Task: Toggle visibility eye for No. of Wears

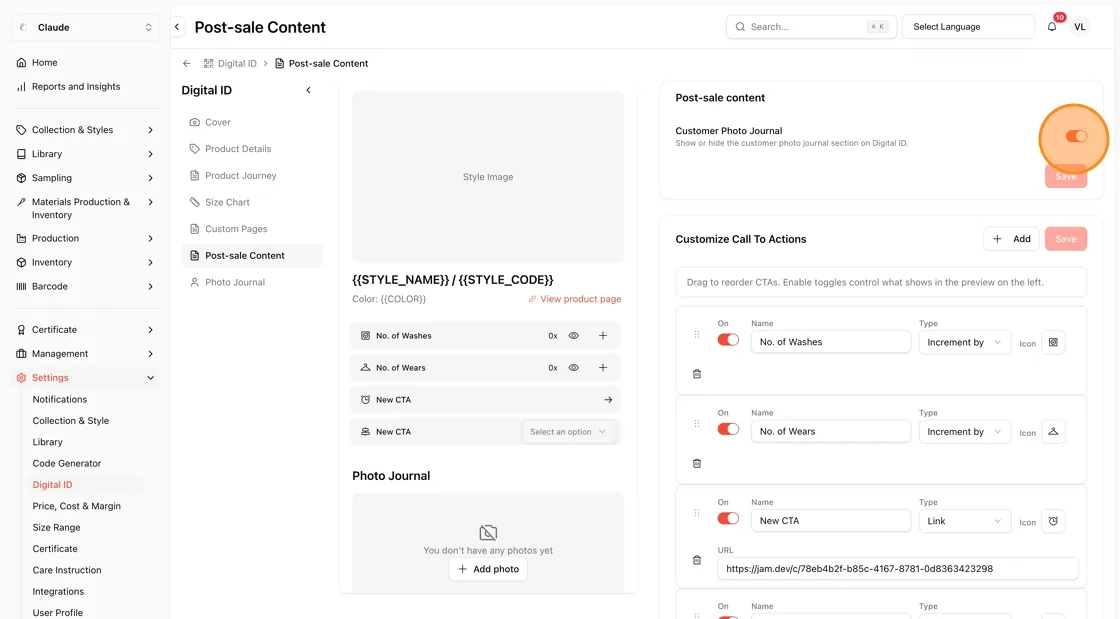Action: (x=574, y=368)
